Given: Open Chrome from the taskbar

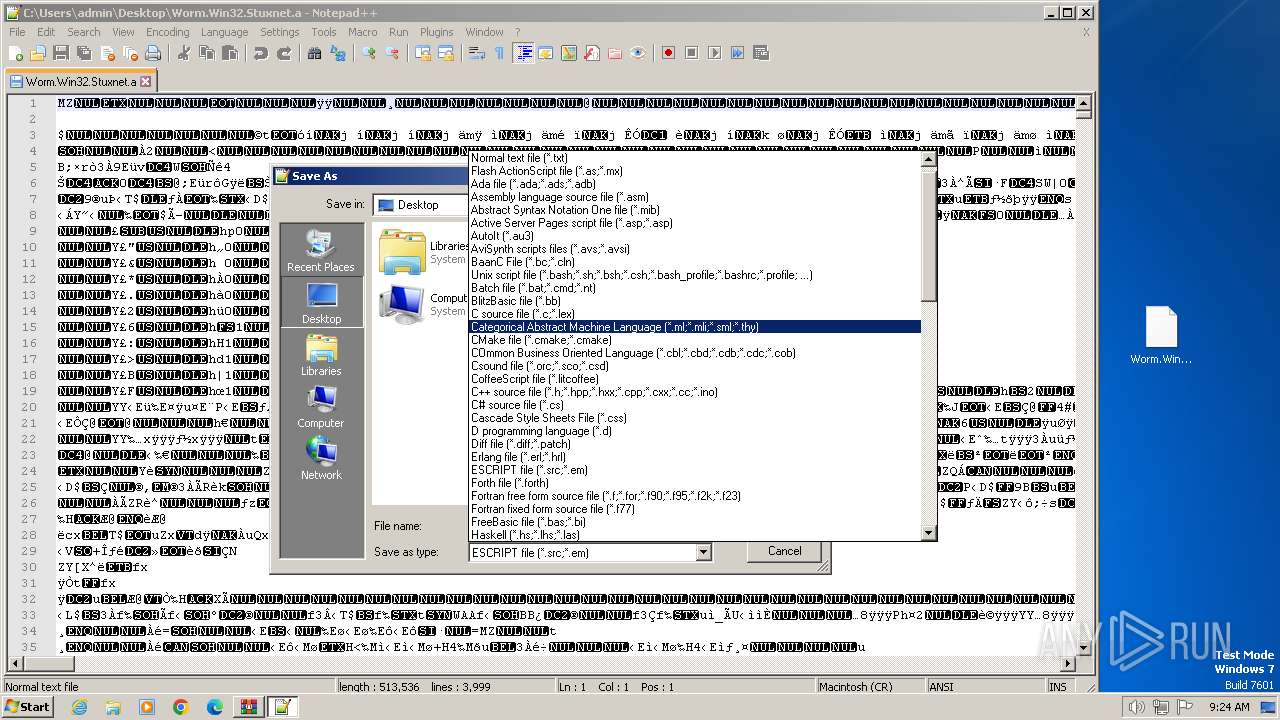Looking at the screenshot, I should (x=180, y=707).
